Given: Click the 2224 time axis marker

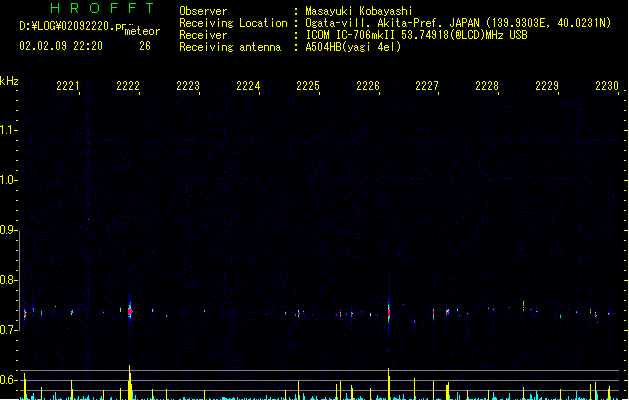Looking at the screenshot, I should coord(248,86).
